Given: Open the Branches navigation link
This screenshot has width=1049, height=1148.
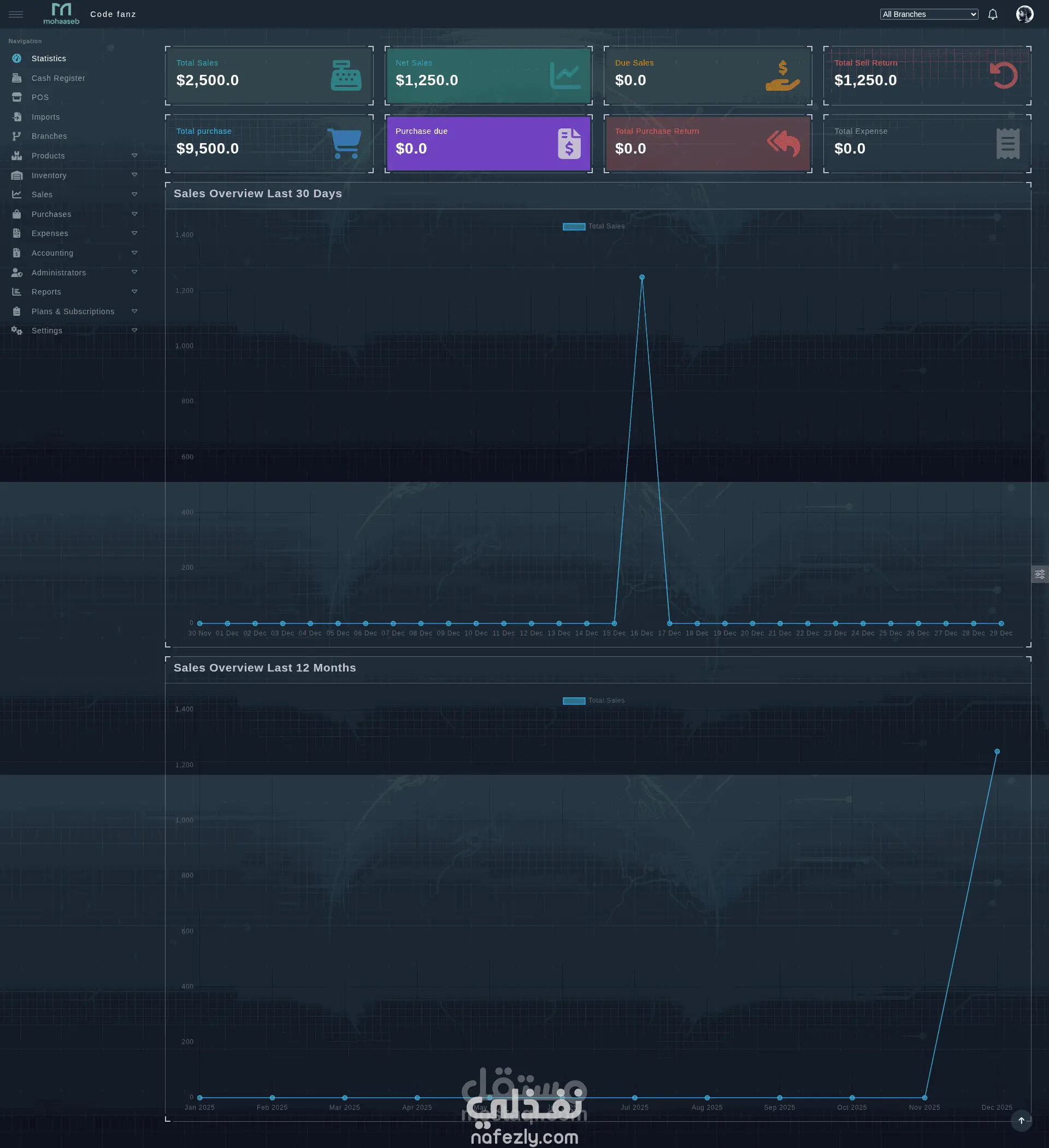Looking at the screenshot, I should (x=49, y=136).
